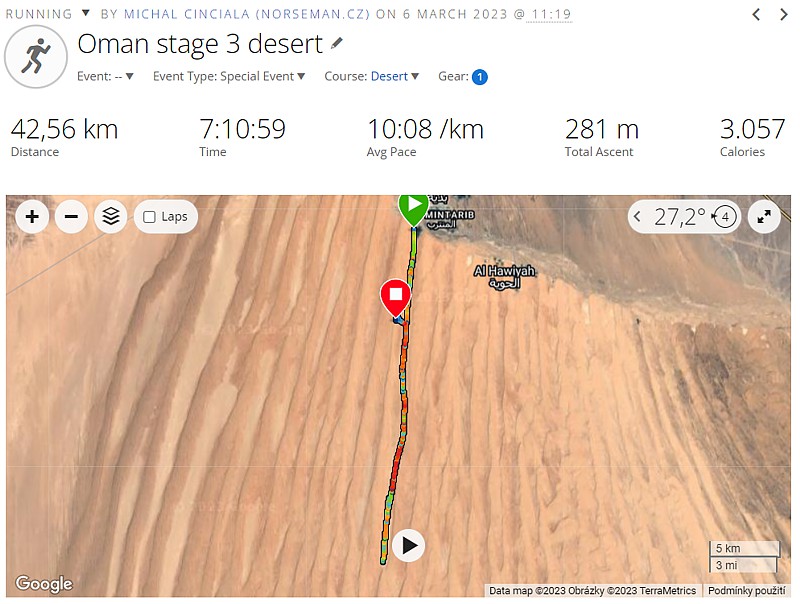Click the red finish marker on map

[395, 297]
